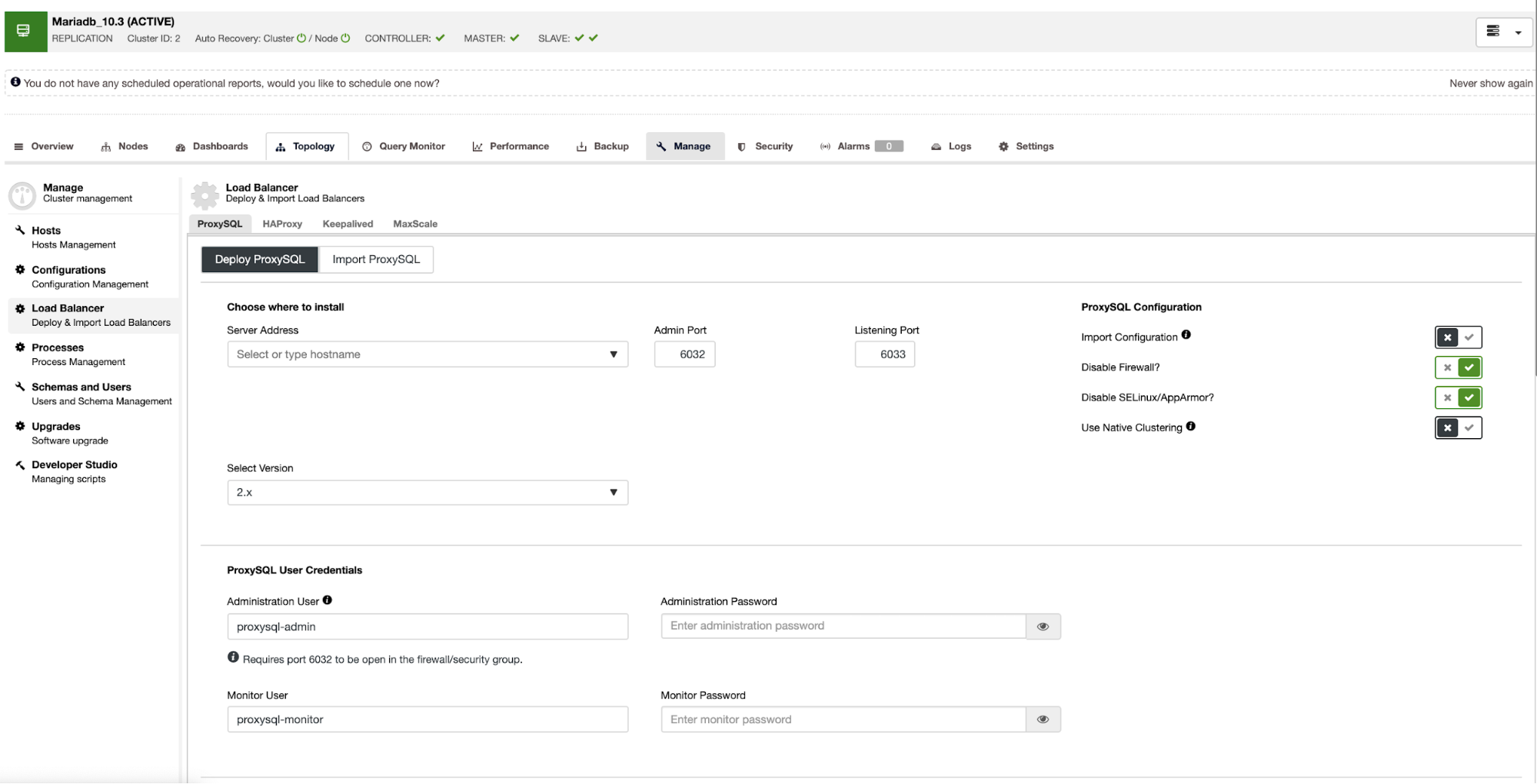Image resolution: width=1537 pixels, height=784 pixels.
Task: Select Load Balancer in sidebar
Action: (x=92, y=315)
